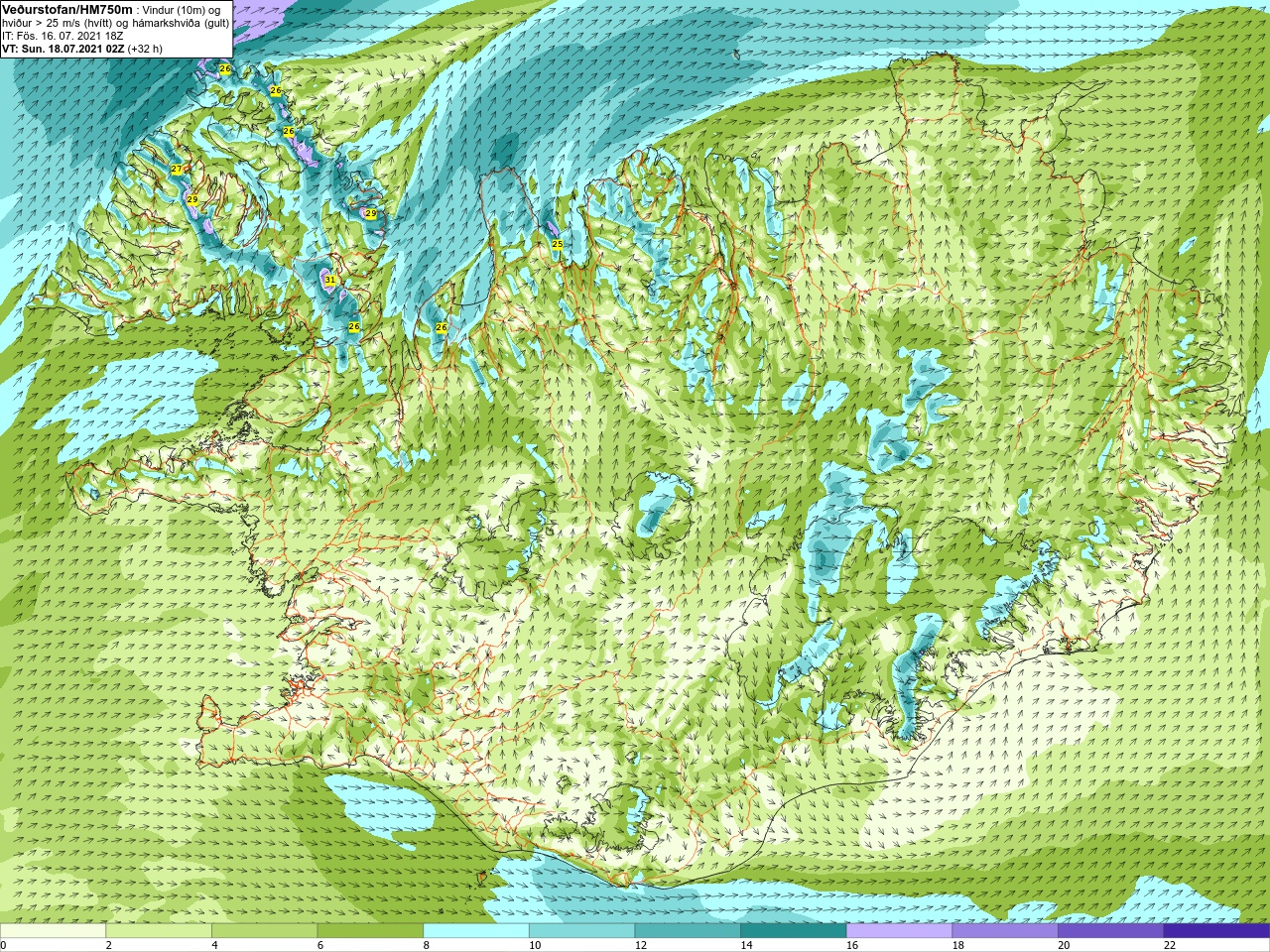
Task: Click the yellow gust label reading 27
Action: pos(177,170)
